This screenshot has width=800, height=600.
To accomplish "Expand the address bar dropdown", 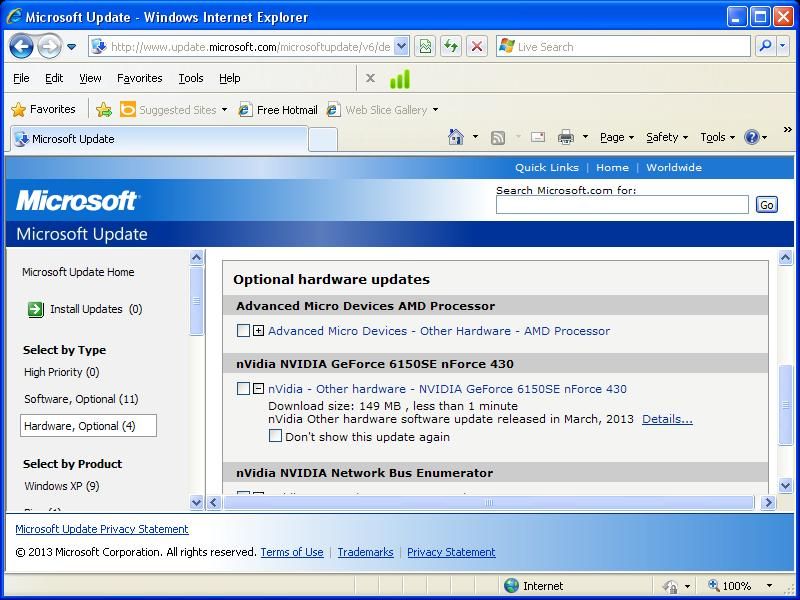I will point(402,47).
